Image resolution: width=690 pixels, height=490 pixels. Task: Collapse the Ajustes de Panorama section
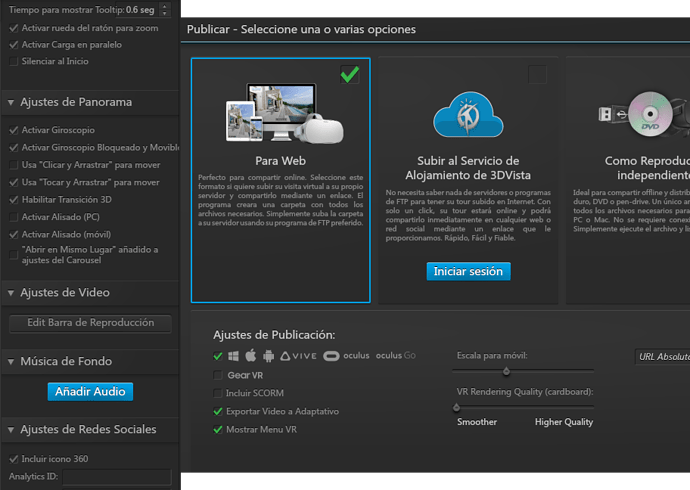coord(11,102)
